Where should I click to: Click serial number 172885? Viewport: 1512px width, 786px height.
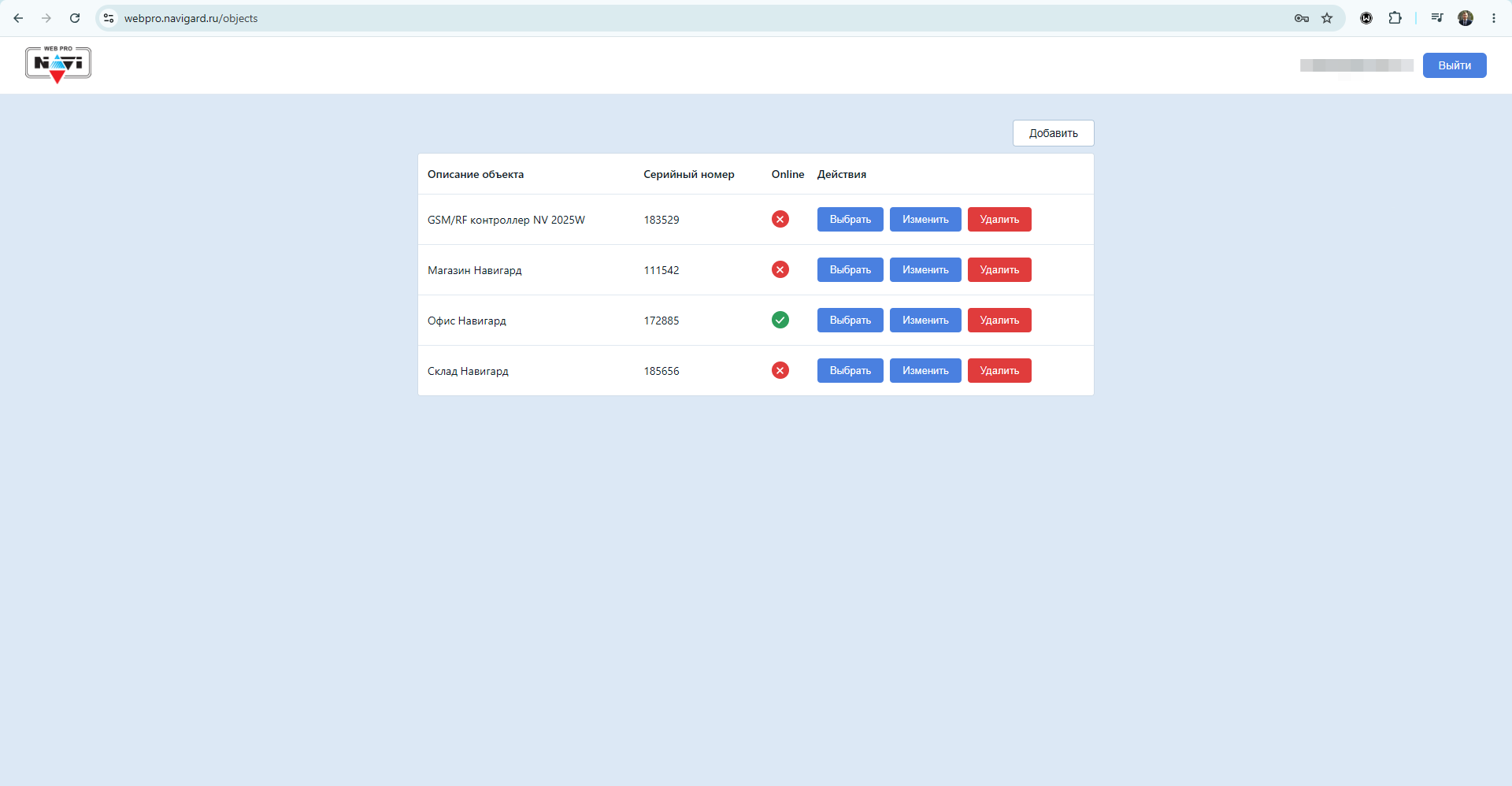point(661,321)
